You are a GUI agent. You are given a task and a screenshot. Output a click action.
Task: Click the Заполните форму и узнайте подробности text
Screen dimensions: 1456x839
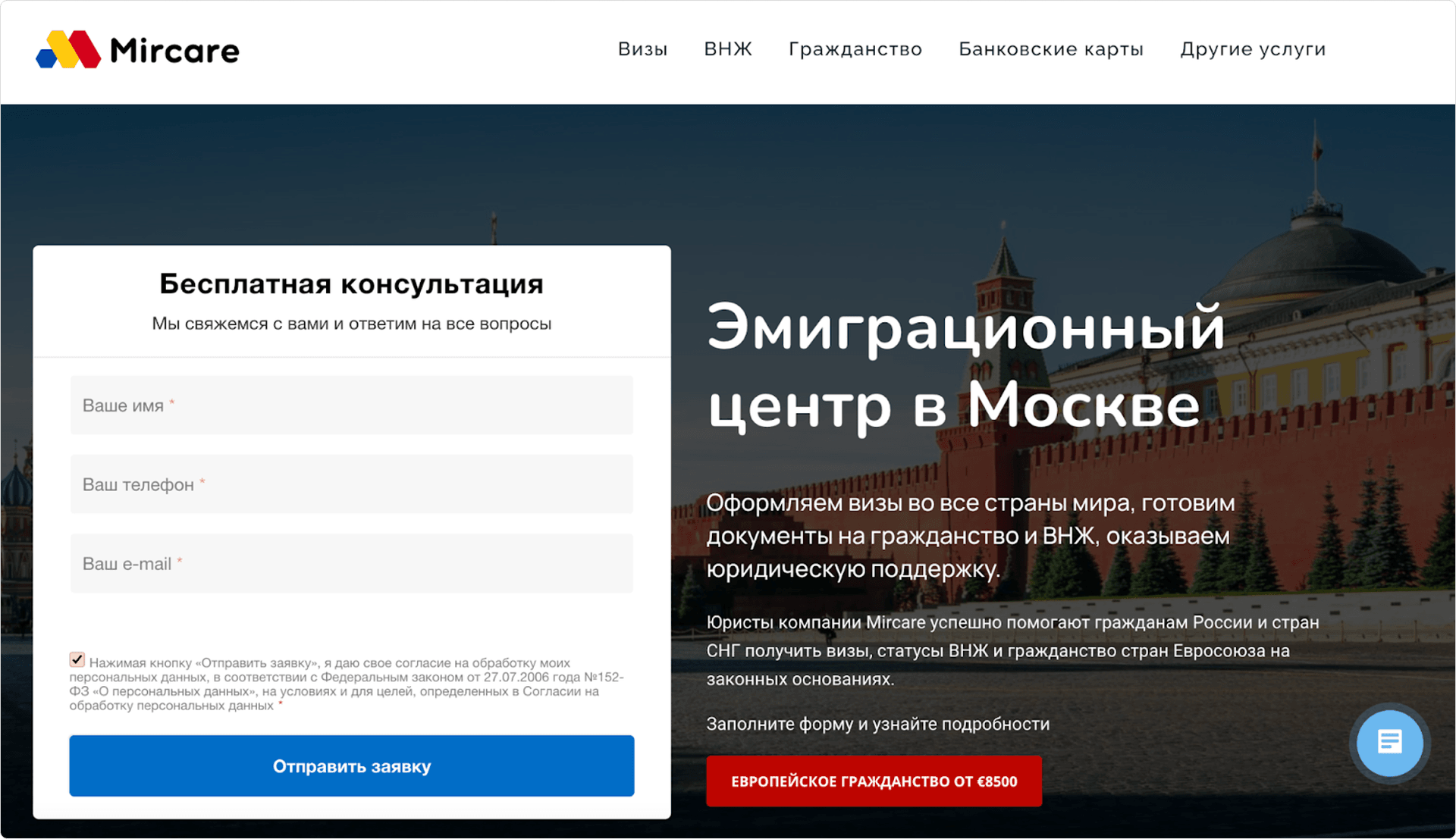click(x=877, y=725)
